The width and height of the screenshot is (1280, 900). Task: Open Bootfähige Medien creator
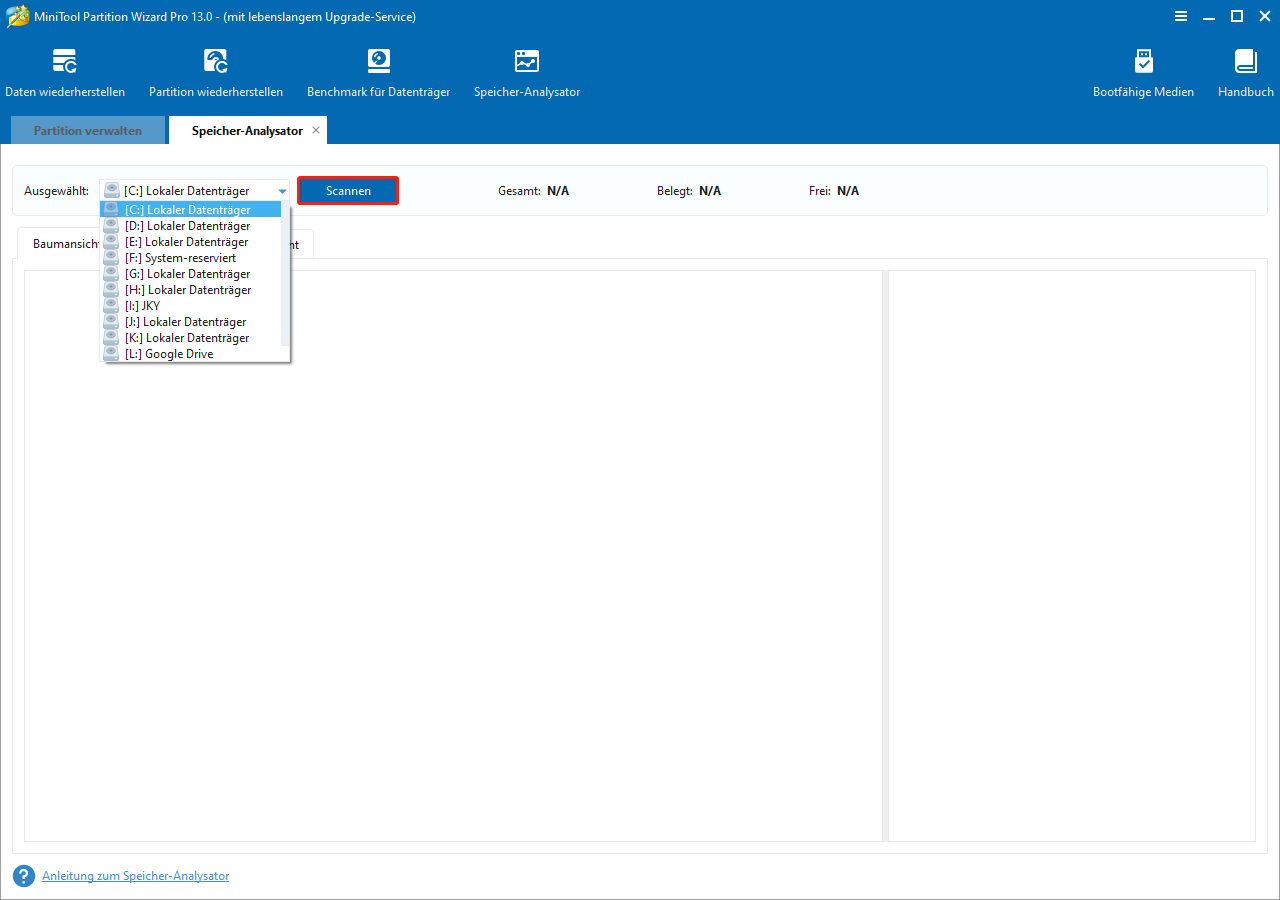tap(1143, 70)
